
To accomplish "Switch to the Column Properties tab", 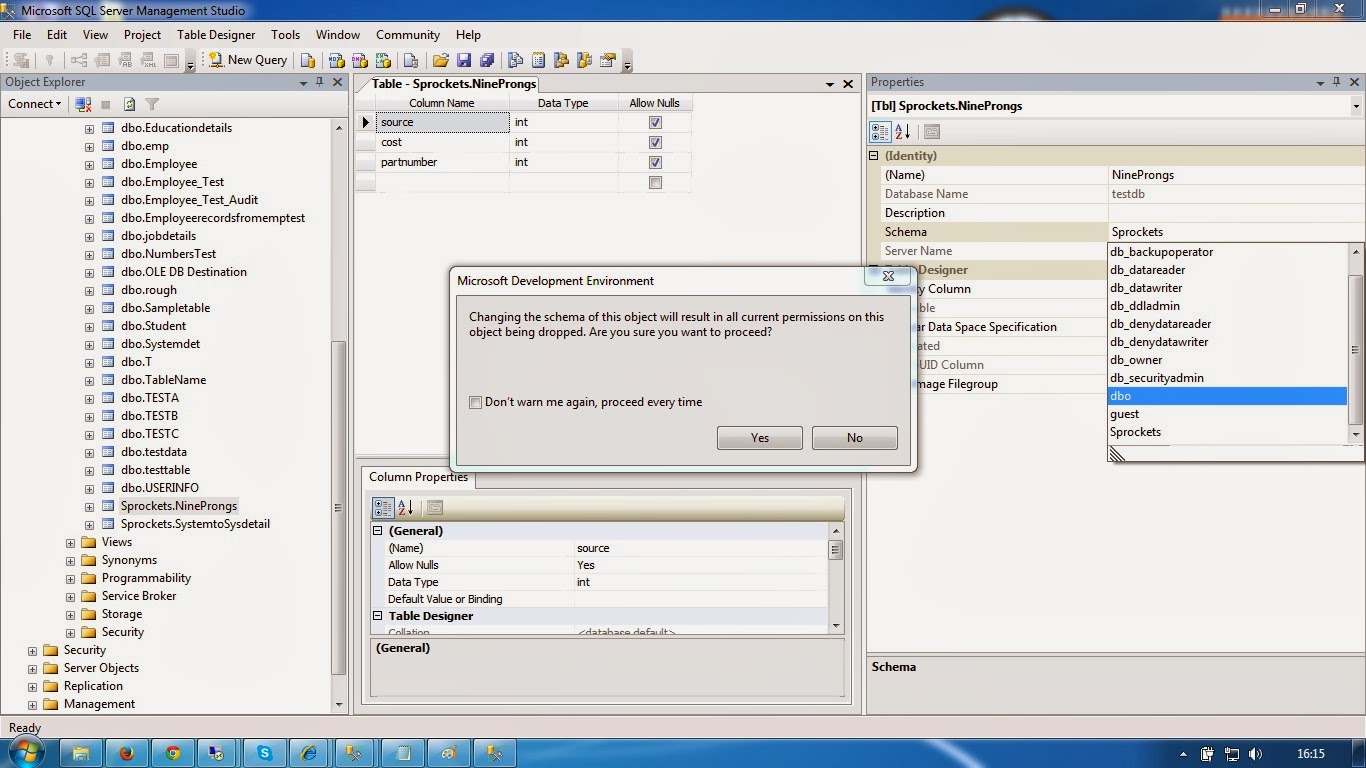I will click(x=418, y=477).
